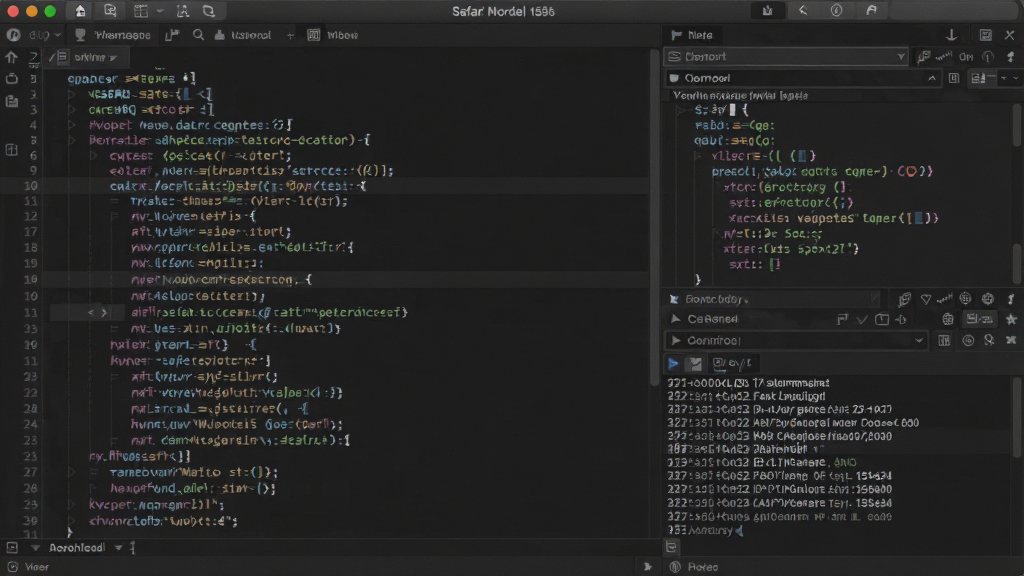1024x576 pixels.
Task: Click the share icon in the title bar
Action: 767,10
